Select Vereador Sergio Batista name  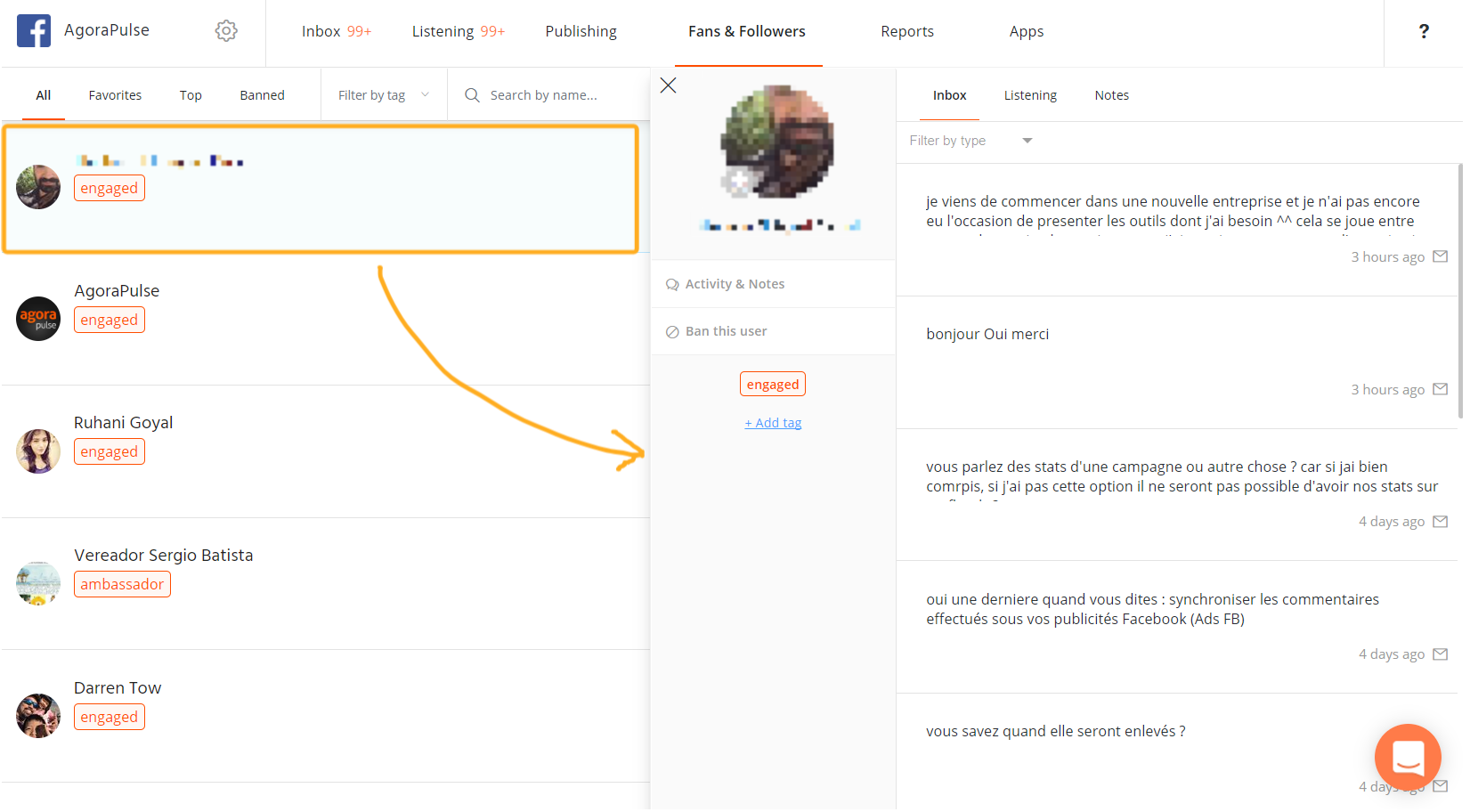164,556
